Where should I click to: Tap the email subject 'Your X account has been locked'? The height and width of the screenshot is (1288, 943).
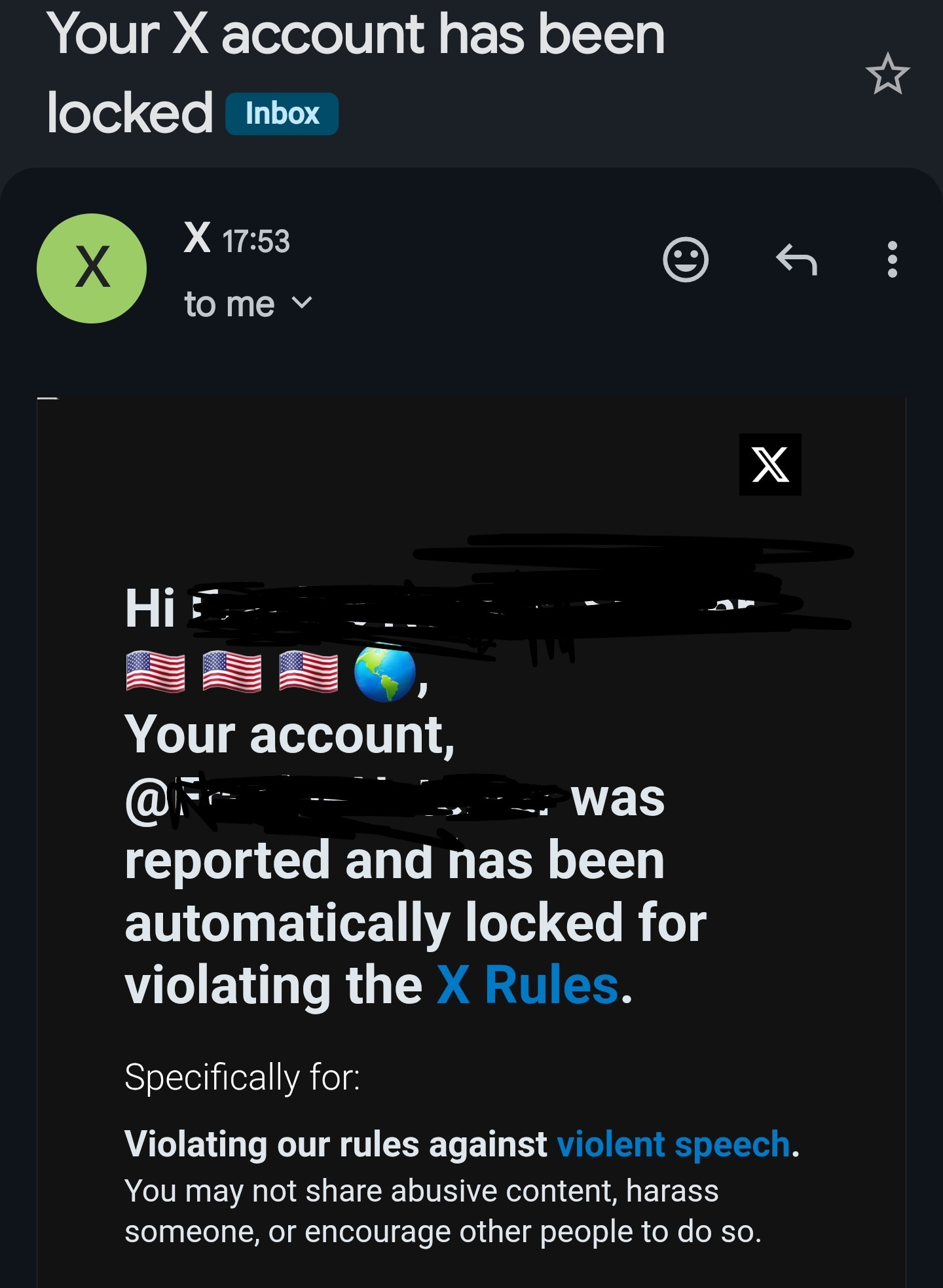pos(356,73)
